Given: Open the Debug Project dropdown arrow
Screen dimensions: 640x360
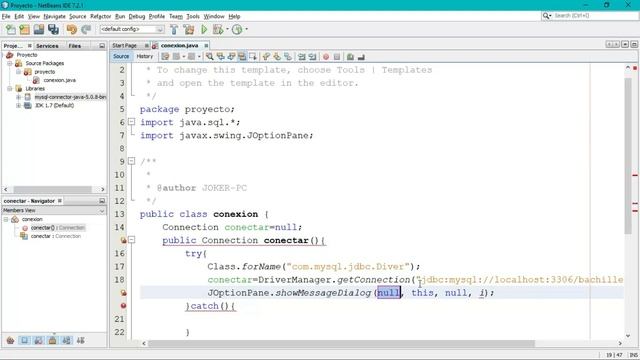Looking at the screenshot, I should pos(227,29).
